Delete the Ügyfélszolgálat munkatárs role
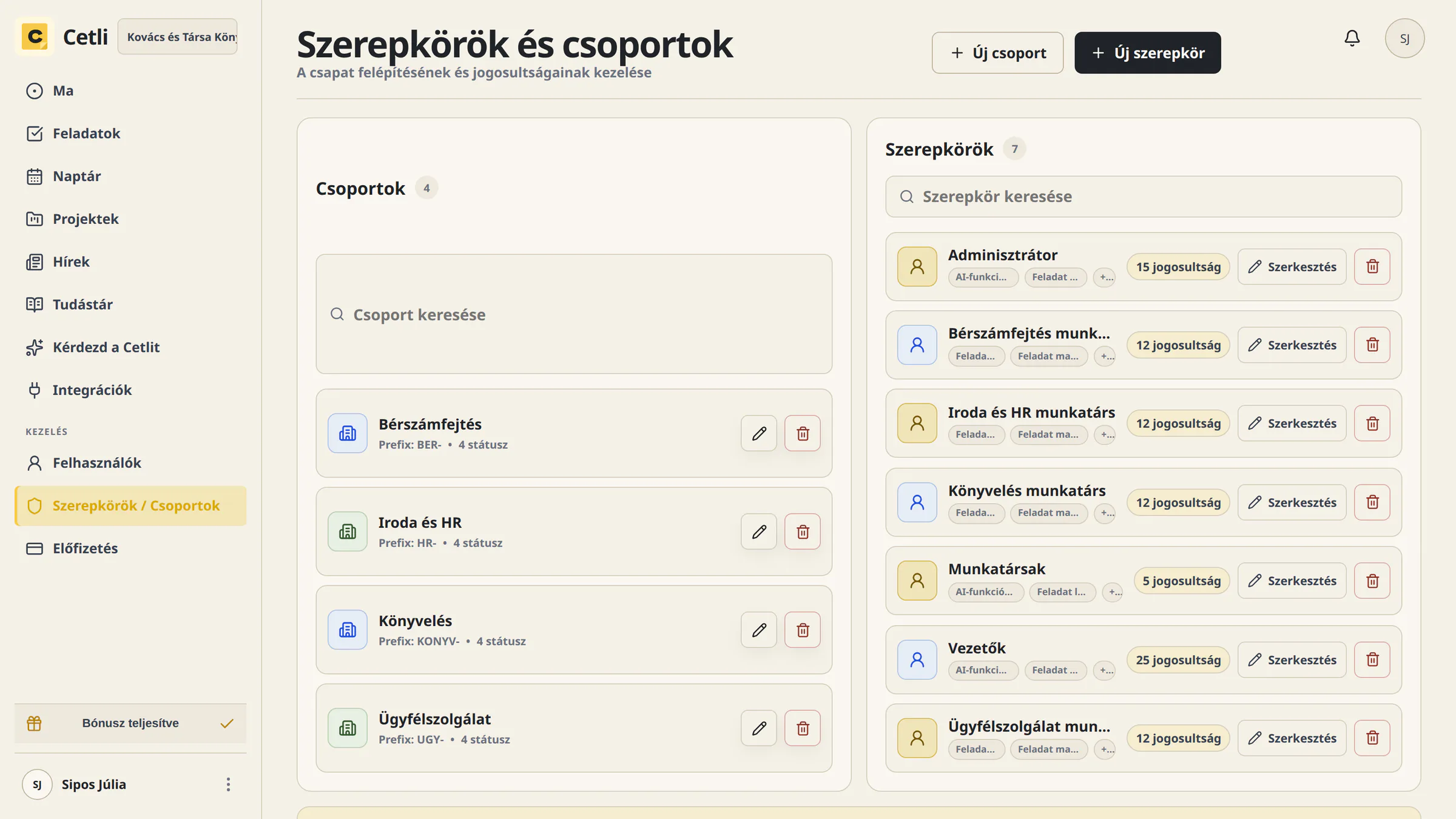Image resolution: width=1456 pixels, height=819 pixels. 1372,738
